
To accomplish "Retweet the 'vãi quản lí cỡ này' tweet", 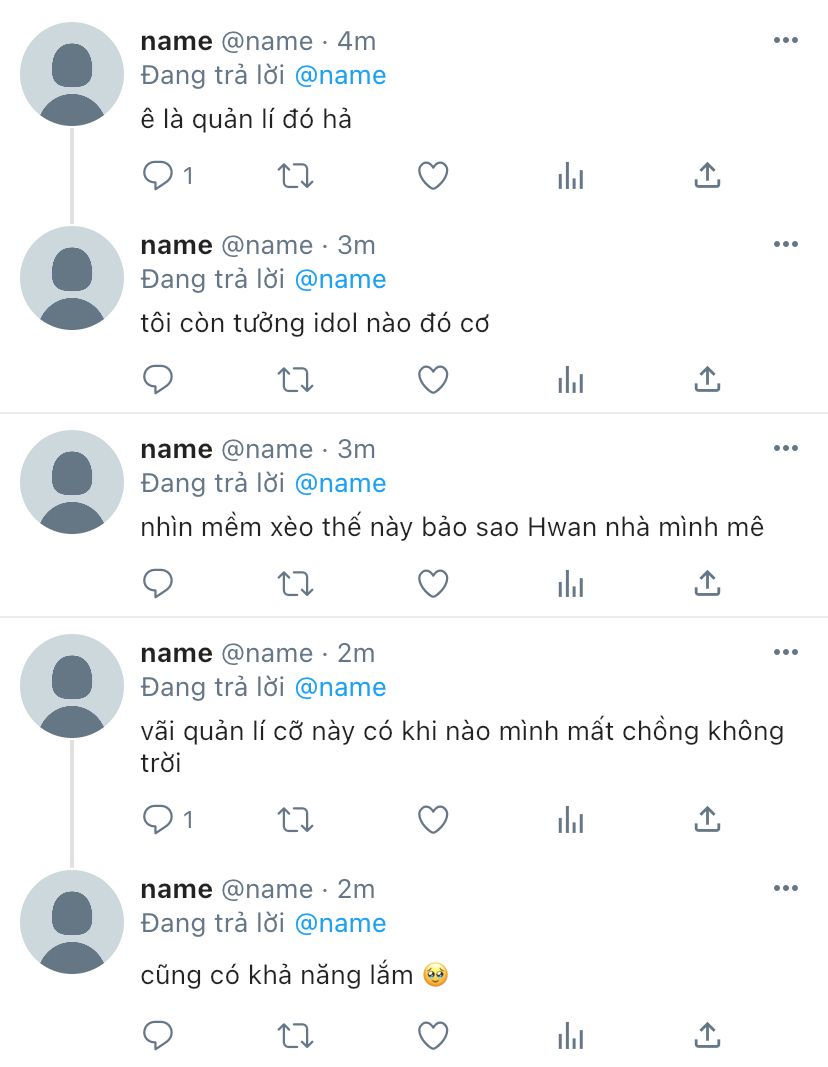I will 295,820.
